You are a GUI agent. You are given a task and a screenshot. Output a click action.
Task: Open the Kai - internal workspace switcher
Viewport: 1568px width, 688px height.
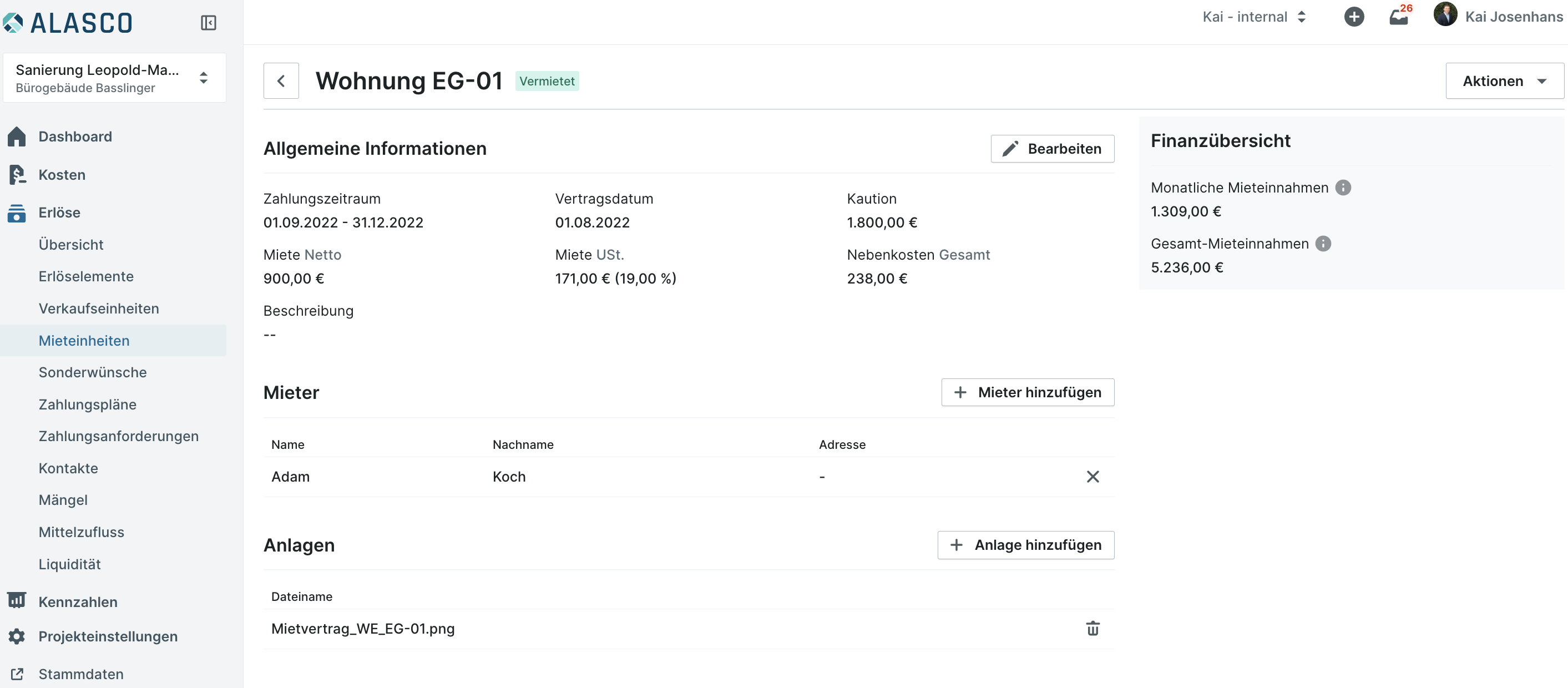(x=1254, y=17)
